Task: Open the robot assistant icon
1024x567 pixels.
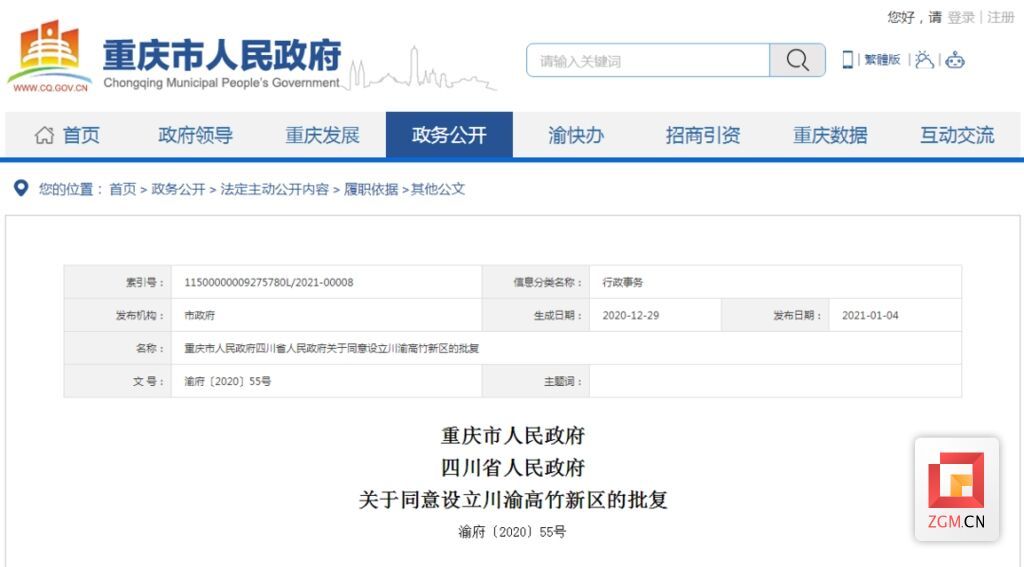Action: (955, 60)
